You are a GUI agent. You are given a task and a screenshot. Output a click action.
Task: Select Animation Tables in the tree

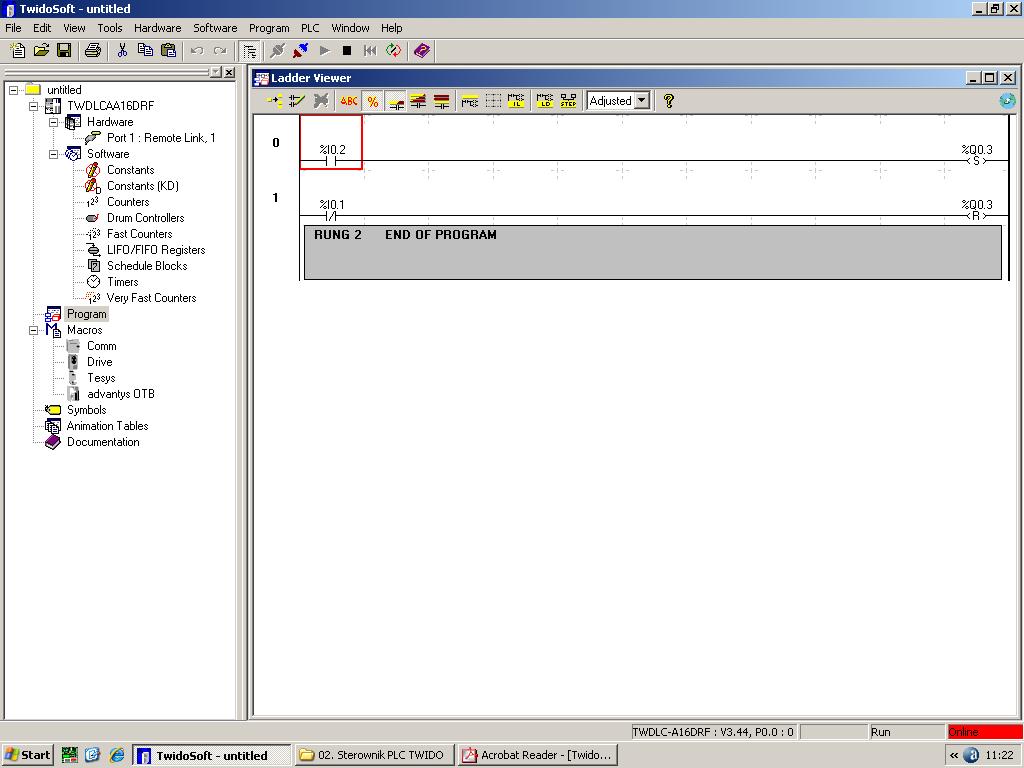coord(107,426)
